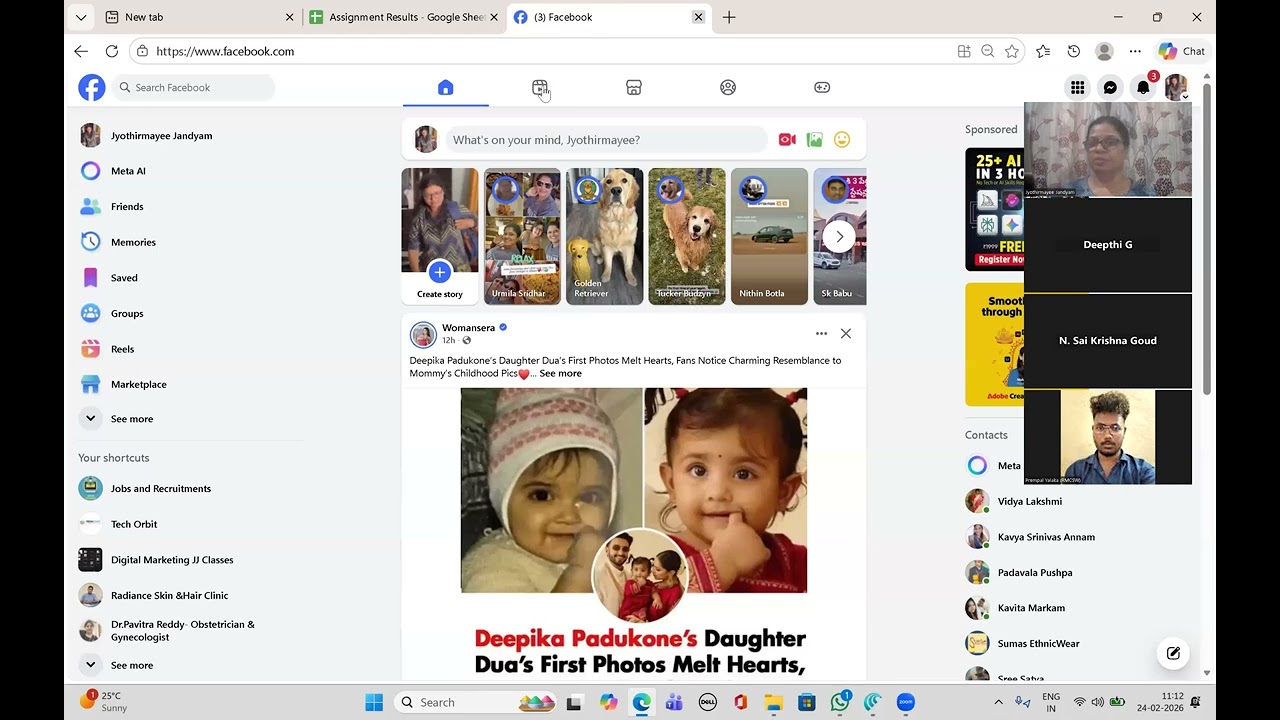Open Memories in left sidebar
This screenshot has width=1280, height=720.
click(x=133, y=242)
